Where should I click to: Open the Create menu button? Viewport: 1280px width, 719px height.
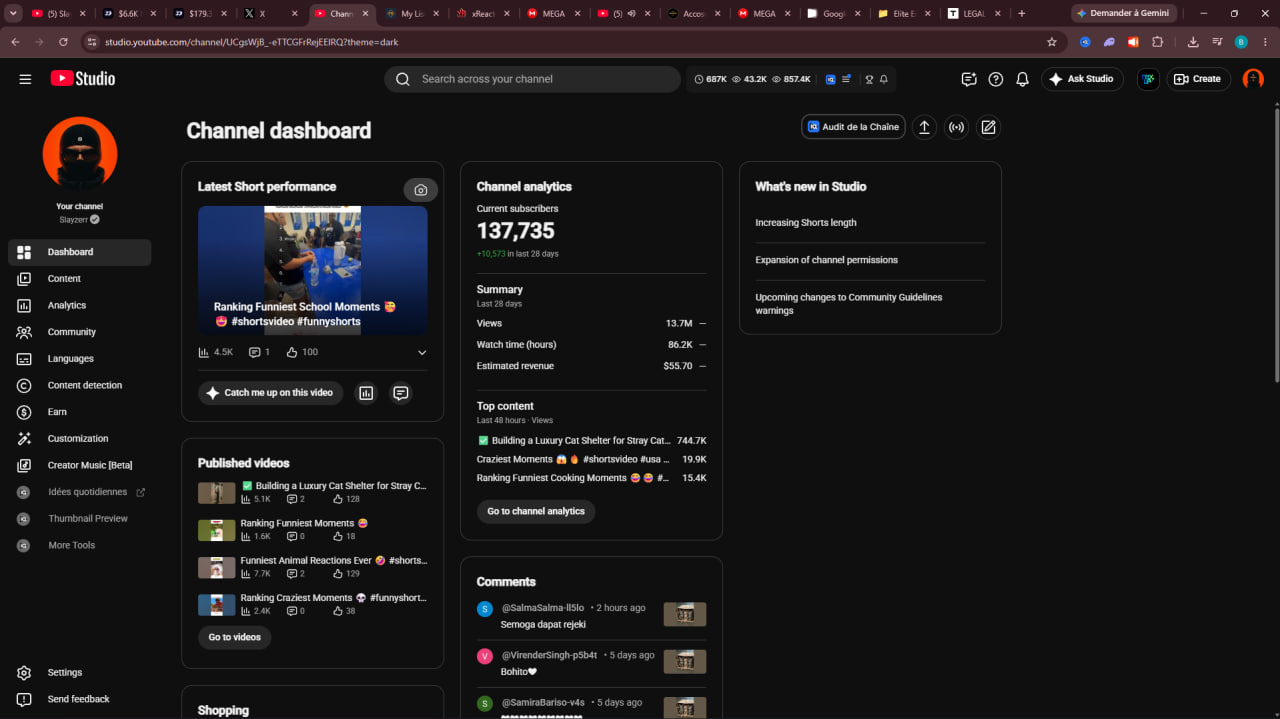pos(1198,79)
